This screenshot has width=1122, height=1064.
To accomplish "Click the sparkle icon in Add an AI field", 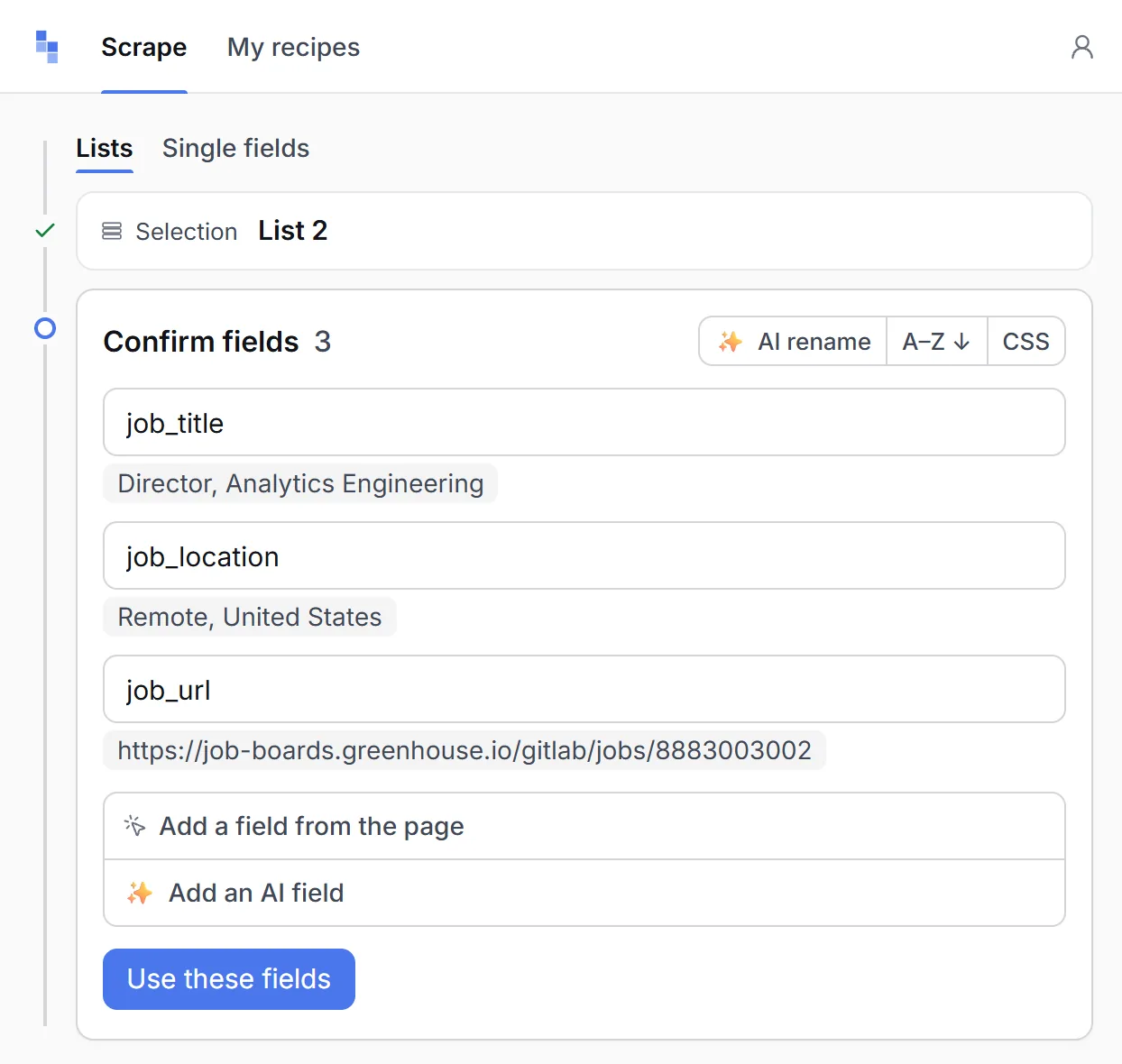I will coord(140,893).
